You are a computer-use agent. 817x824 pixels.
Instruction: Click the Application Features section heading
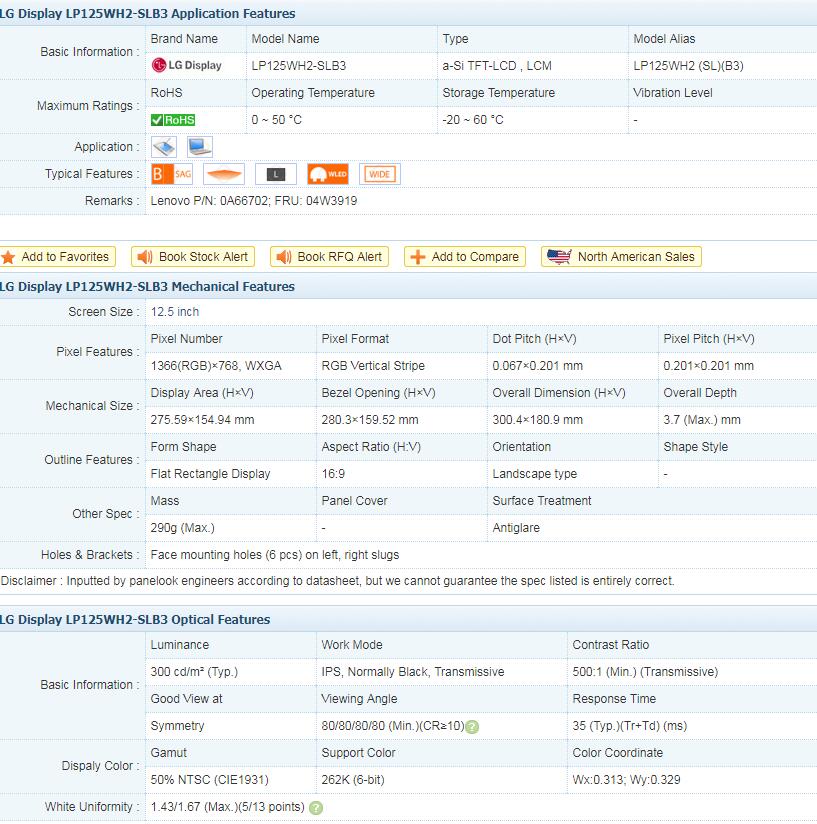tap(148, 14)
